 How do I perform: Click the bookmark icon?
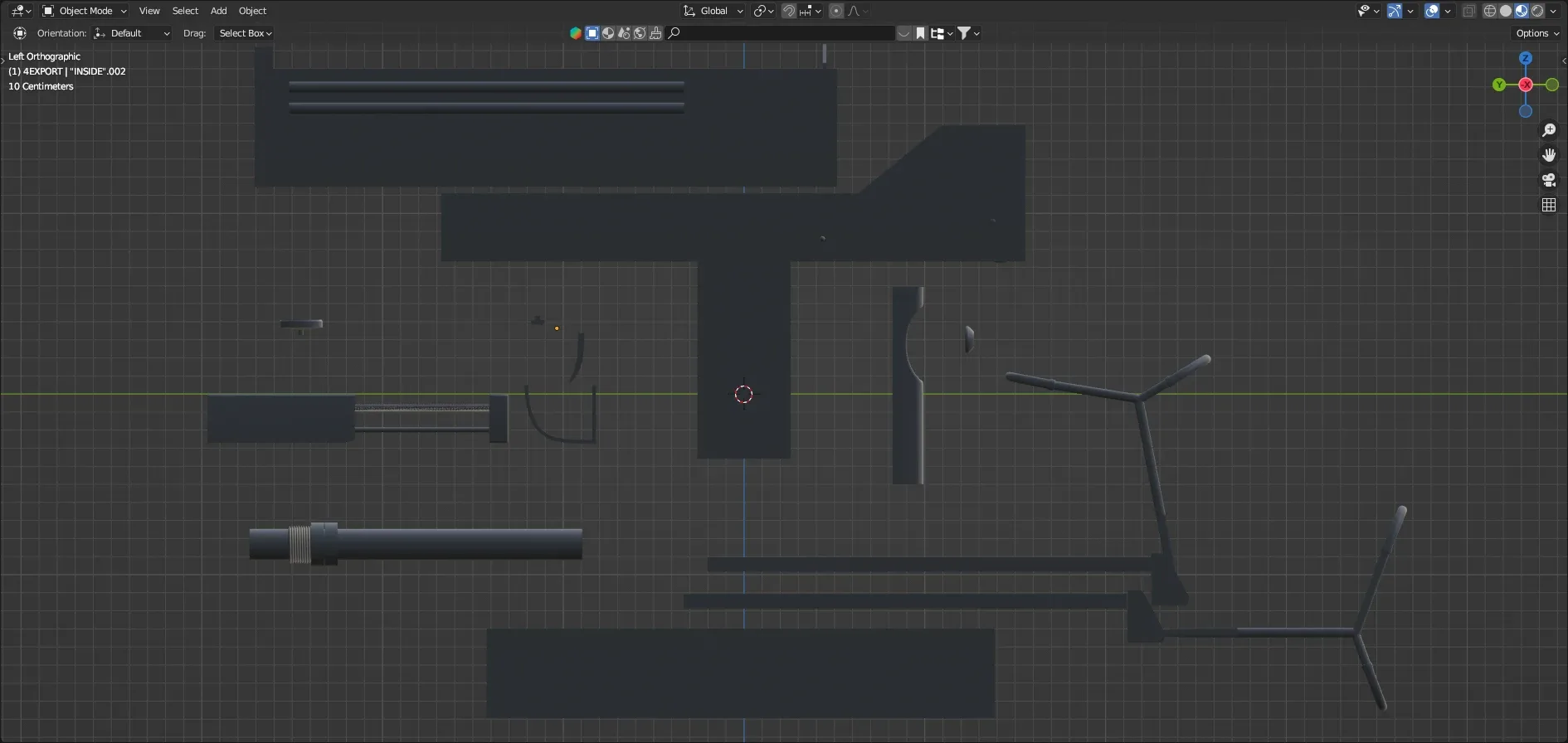[x=920, y=33]
